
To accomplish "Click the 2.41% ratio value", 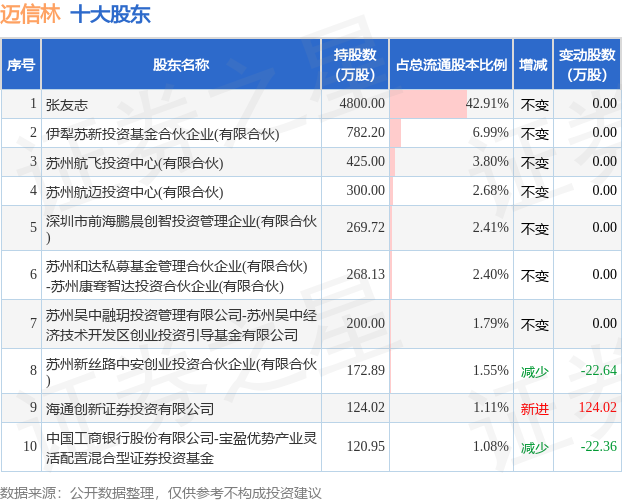I will point(490,227).
